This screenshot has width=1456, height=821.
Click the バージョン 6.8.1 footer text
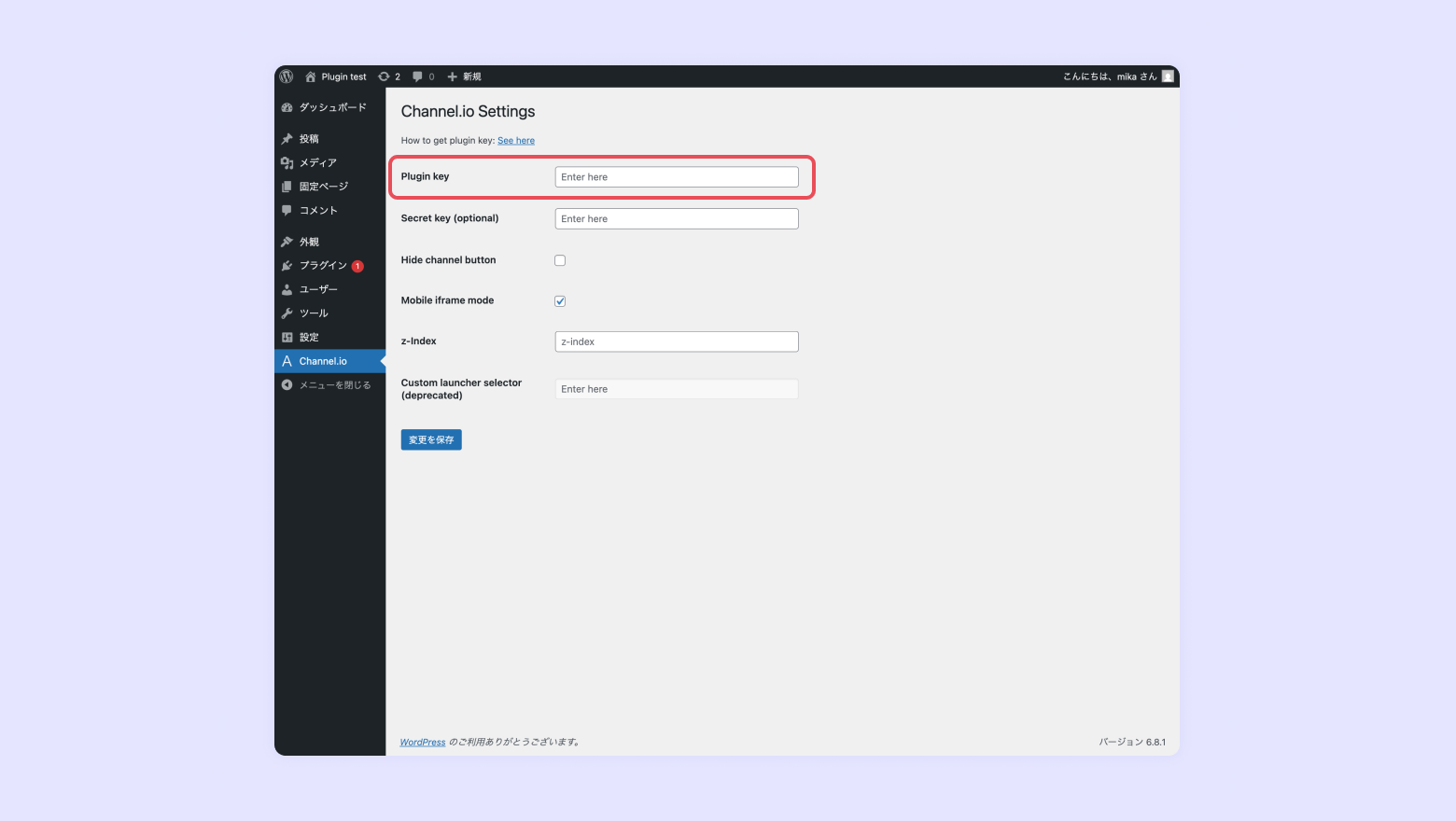1132,743
